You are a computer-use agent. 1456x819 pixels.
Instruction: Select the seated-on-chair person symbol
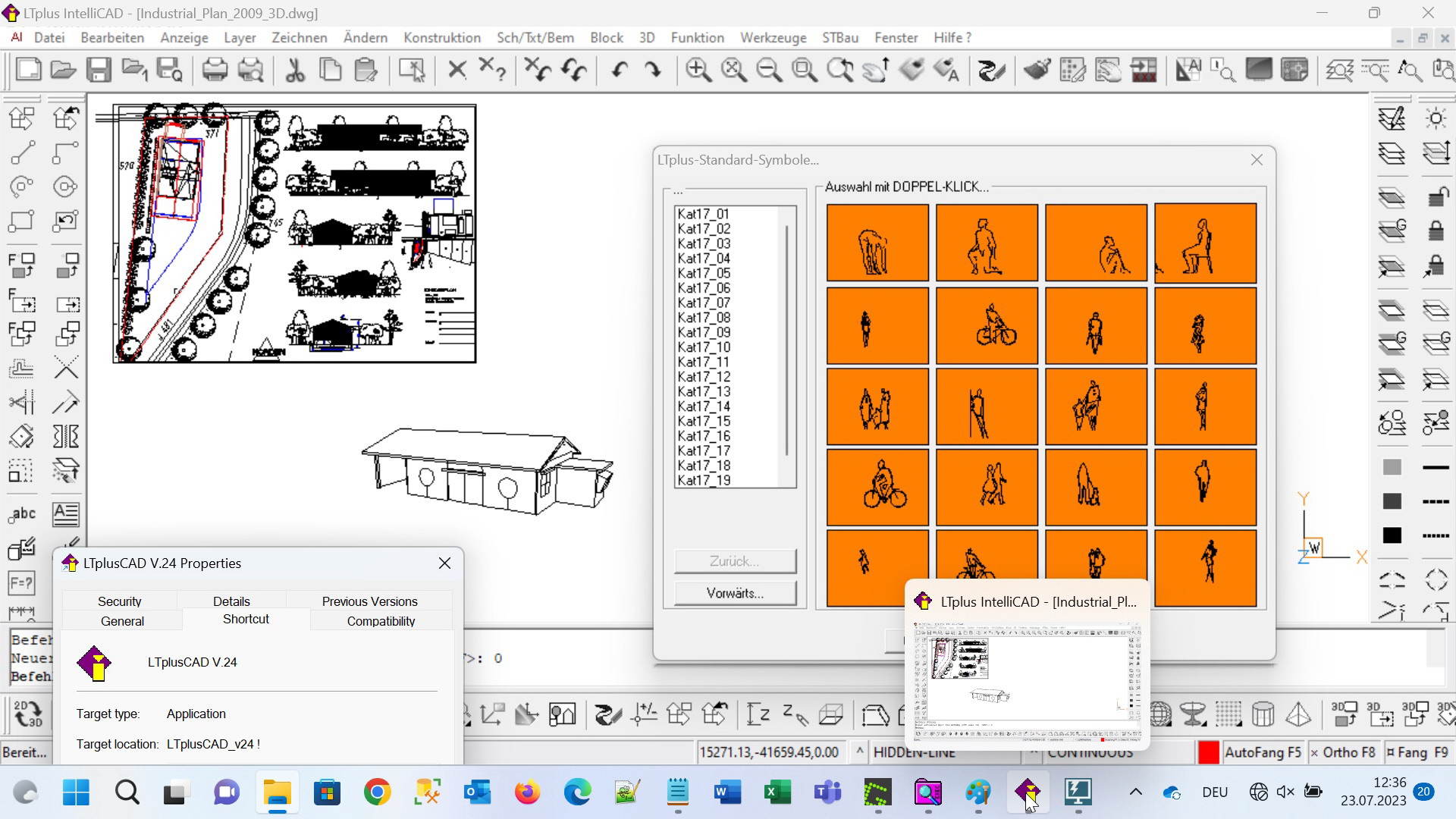[x=1205, y=243]
